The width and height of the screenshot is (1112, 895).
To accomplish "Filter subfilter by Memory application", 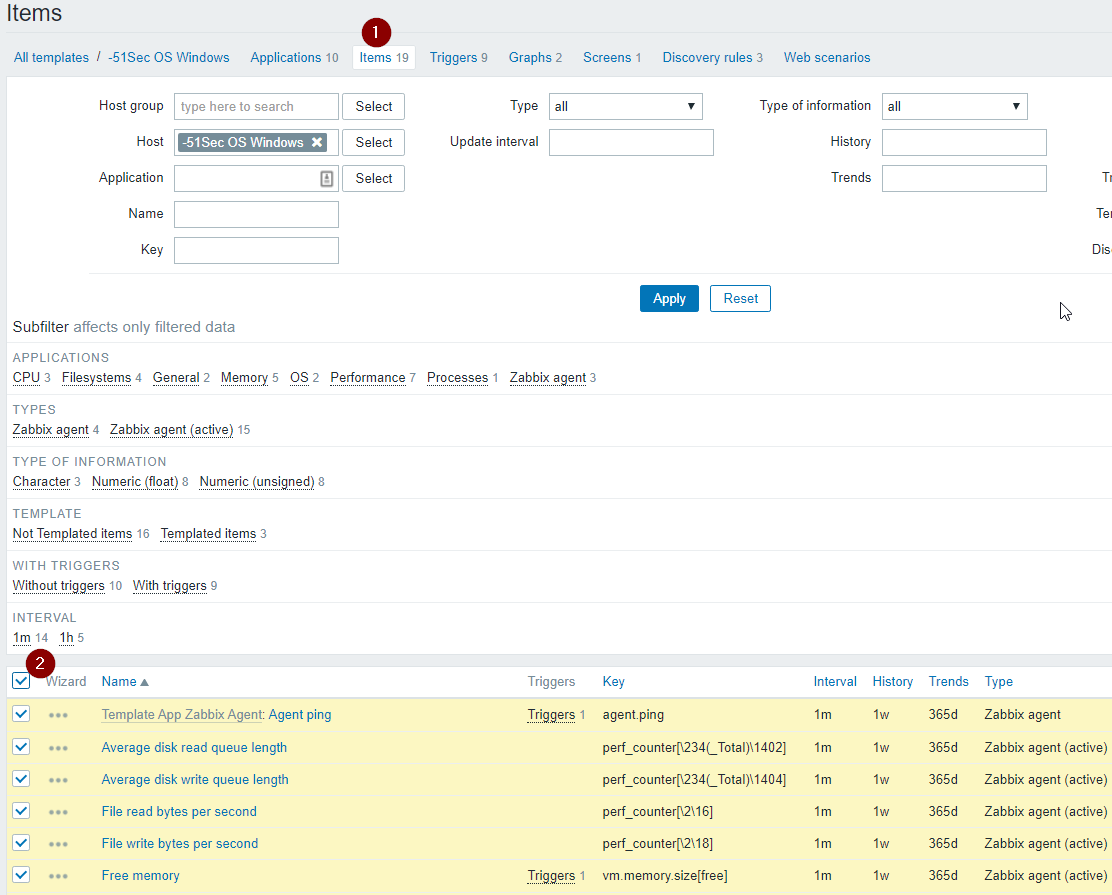I will [x=244, y=377].
